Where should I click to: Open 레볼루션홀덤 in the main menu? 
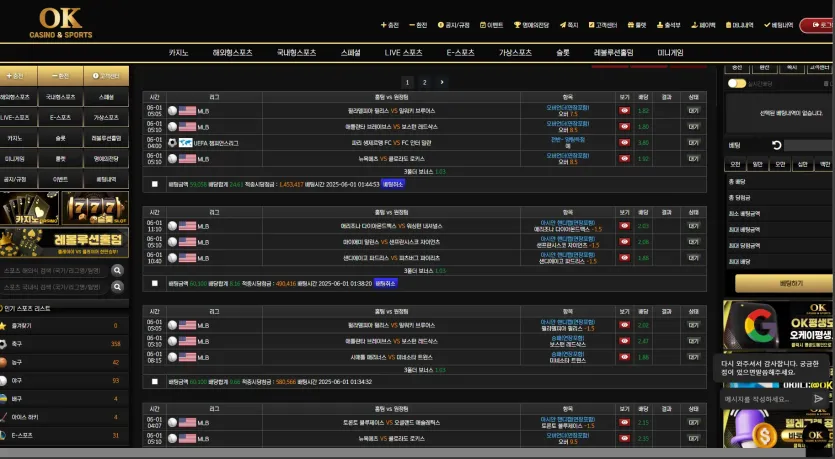[613, 53]
